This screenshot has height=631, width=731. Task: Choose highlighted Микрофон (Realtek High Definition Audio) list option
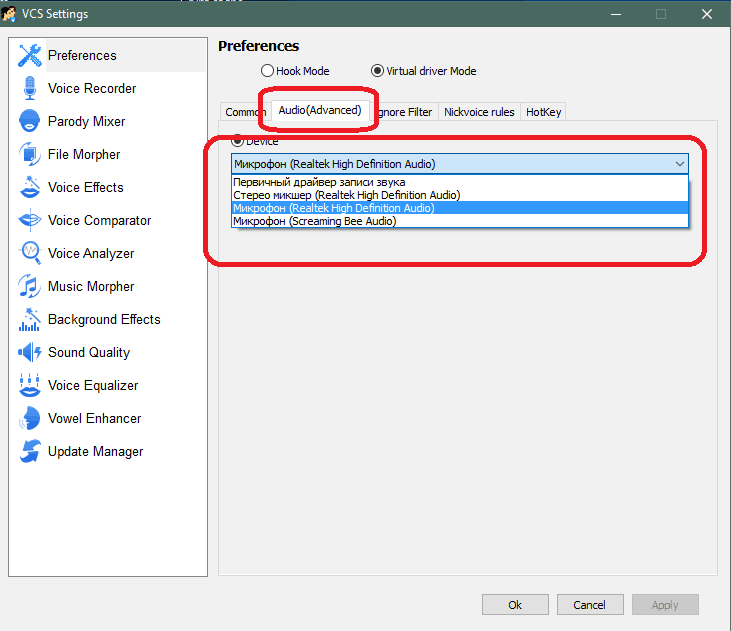(x=460, y=208)
